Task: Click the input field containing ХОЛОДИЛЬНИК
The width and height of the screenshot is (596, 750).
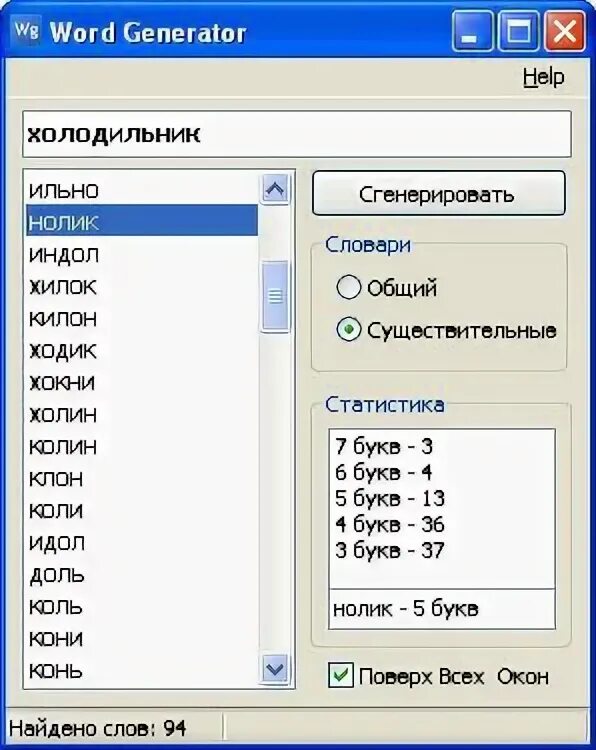Action: (297, 134)
